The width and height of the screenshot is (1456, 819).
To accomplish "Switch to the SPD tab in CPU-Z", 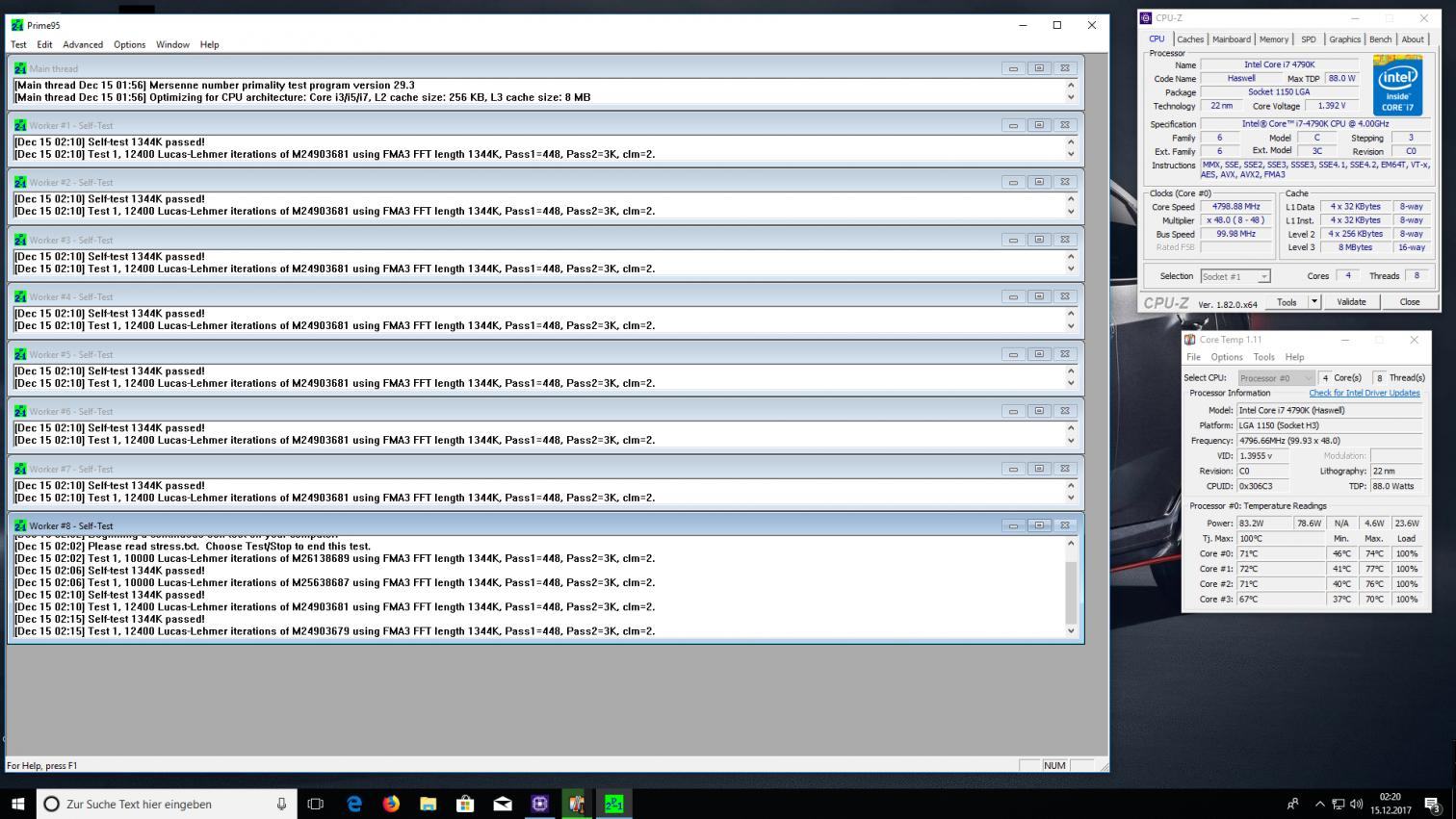I will (x=1308, y=39).
